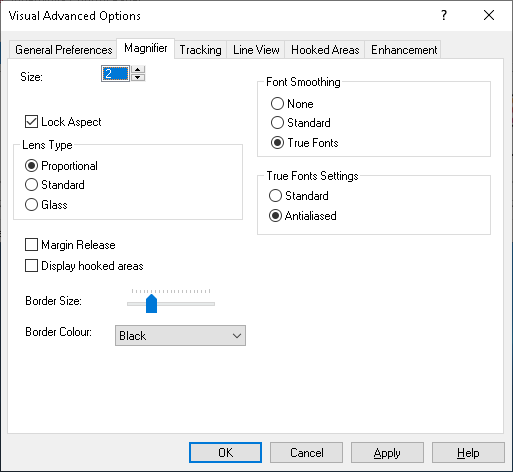Set Font Smoothing to None
This screenshot has height=472, width=513.
(x=277, y=104)
